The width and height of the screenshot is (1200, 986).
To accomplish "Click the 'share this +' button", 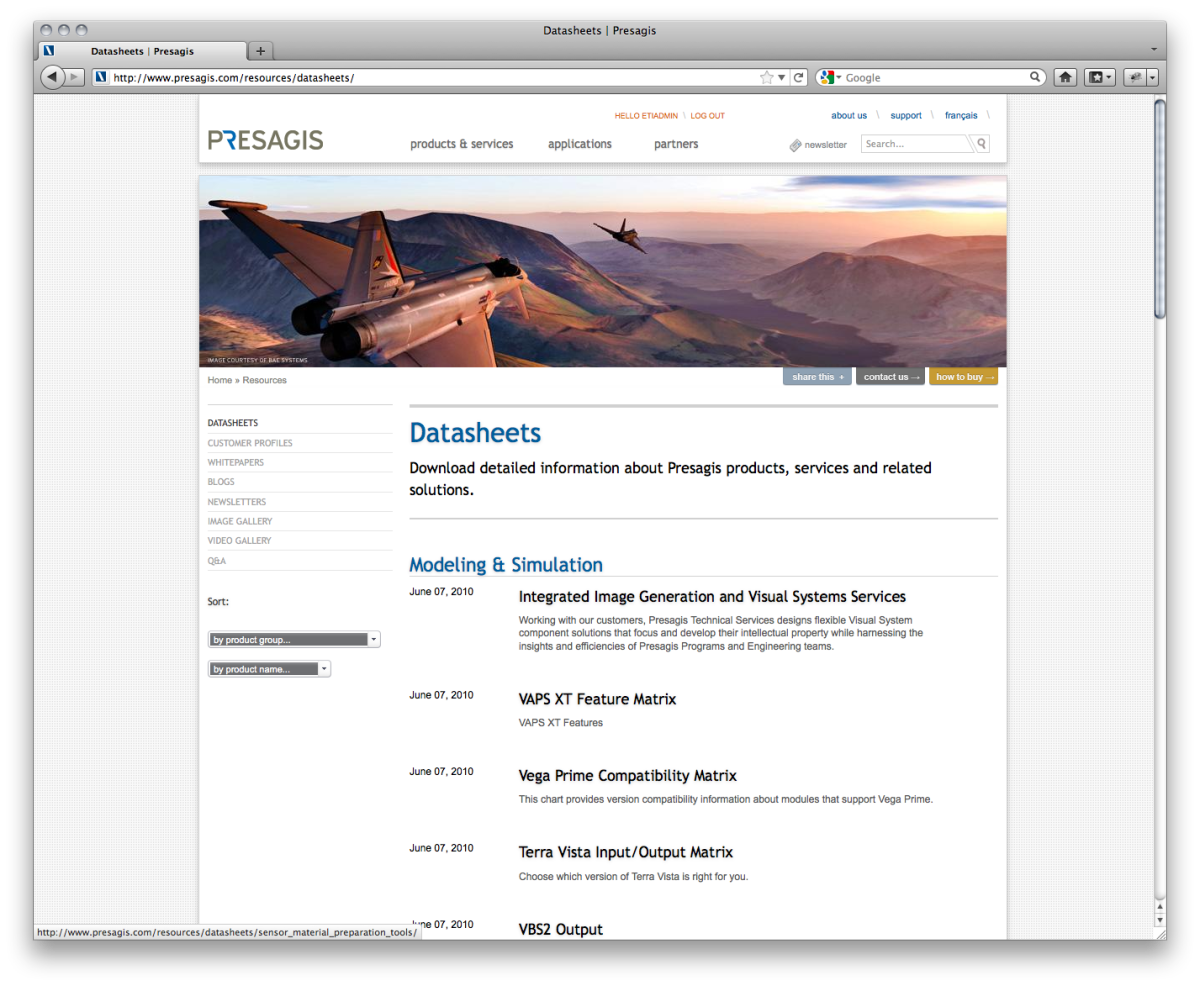I will pyautogui.click(x=817, y=377).
